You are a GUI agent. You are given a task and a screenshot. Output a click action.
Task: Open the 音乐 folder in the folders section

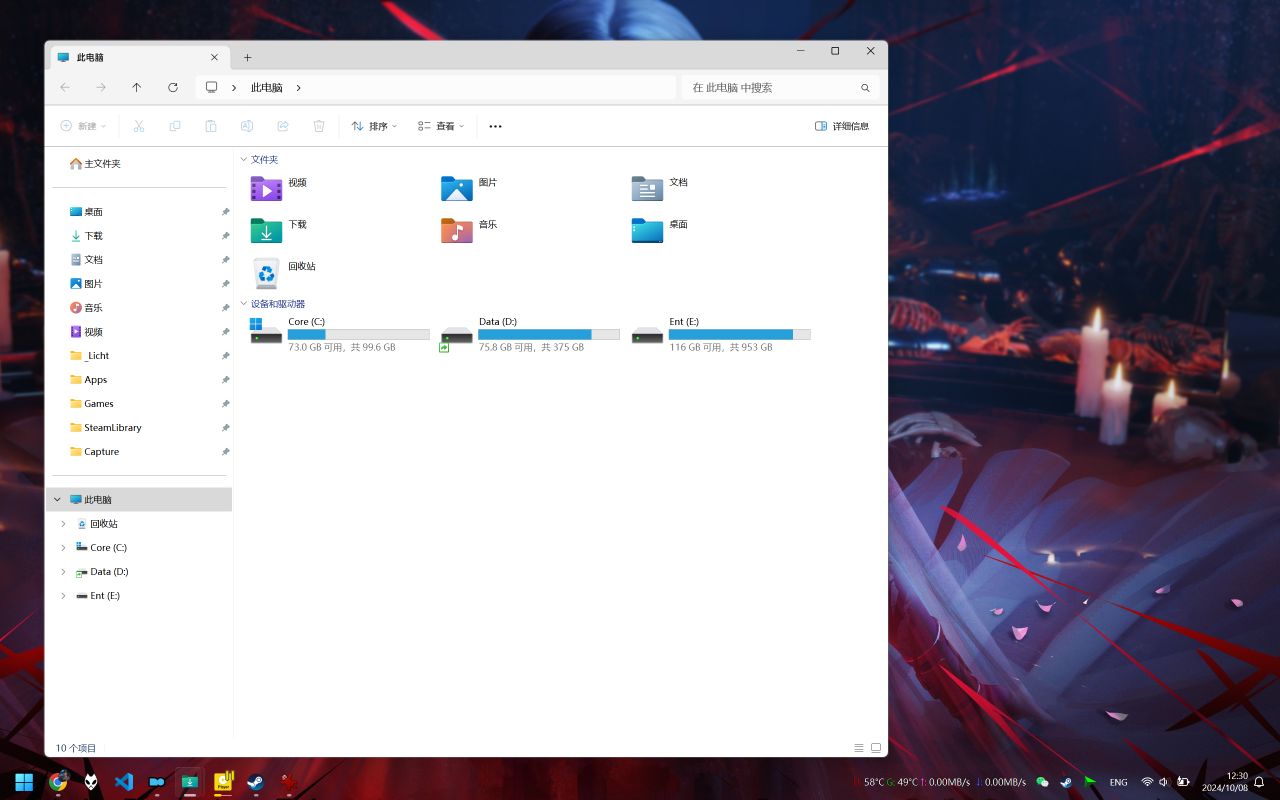(470, 230)
